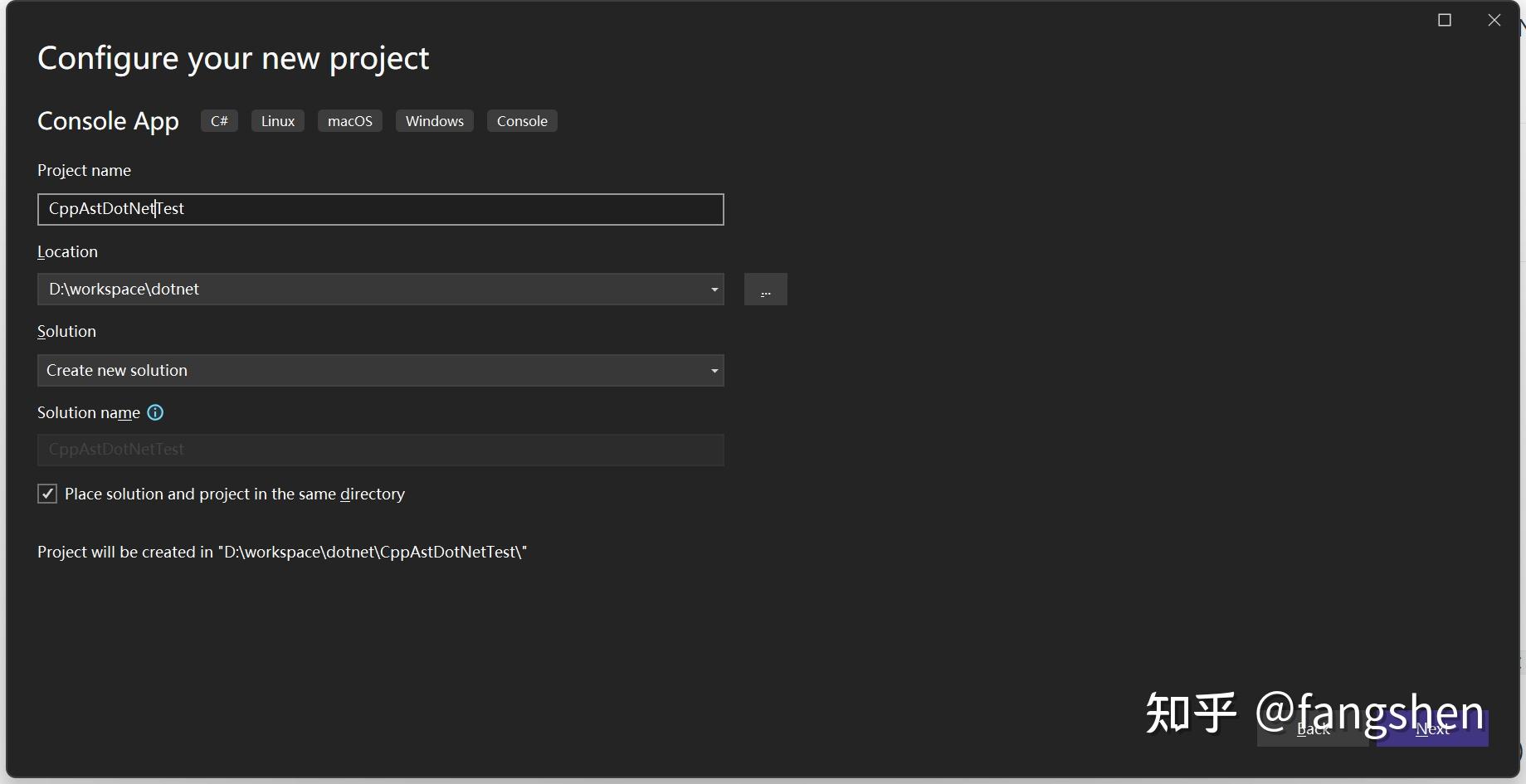The height and width of the screenshot is (784, 1526).
Task: Click the Windows platform tag
Action: pos(434,121)
